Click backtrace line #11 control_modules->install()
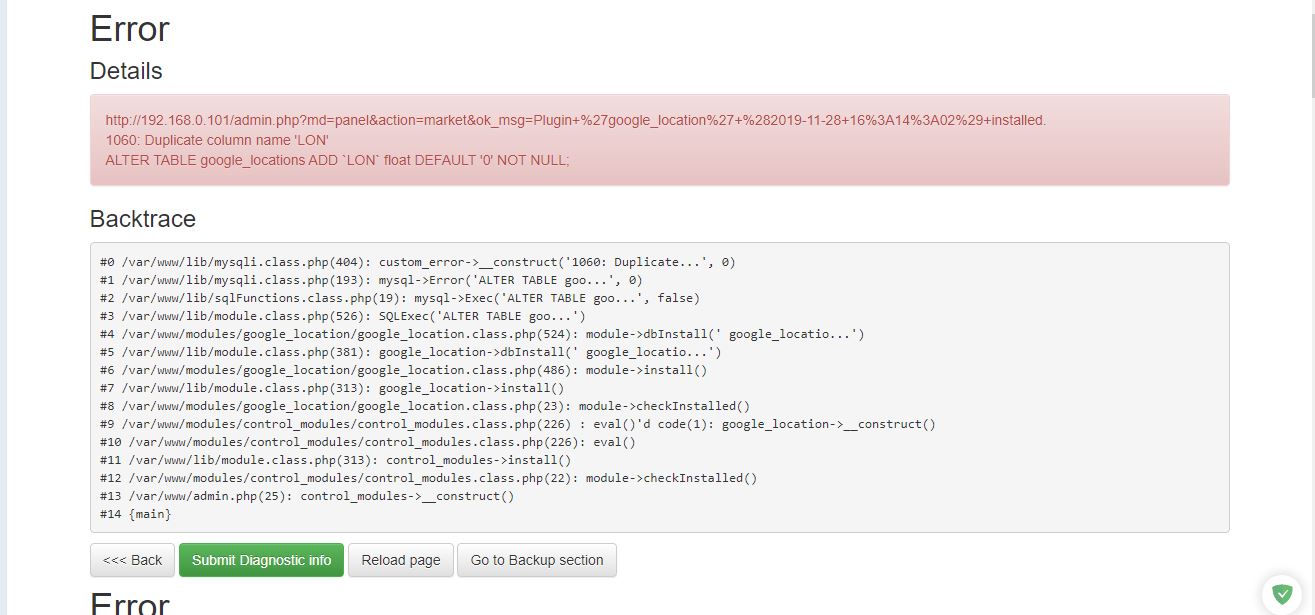The width and height of the screenshot is (1315, 615). (335, 460)
